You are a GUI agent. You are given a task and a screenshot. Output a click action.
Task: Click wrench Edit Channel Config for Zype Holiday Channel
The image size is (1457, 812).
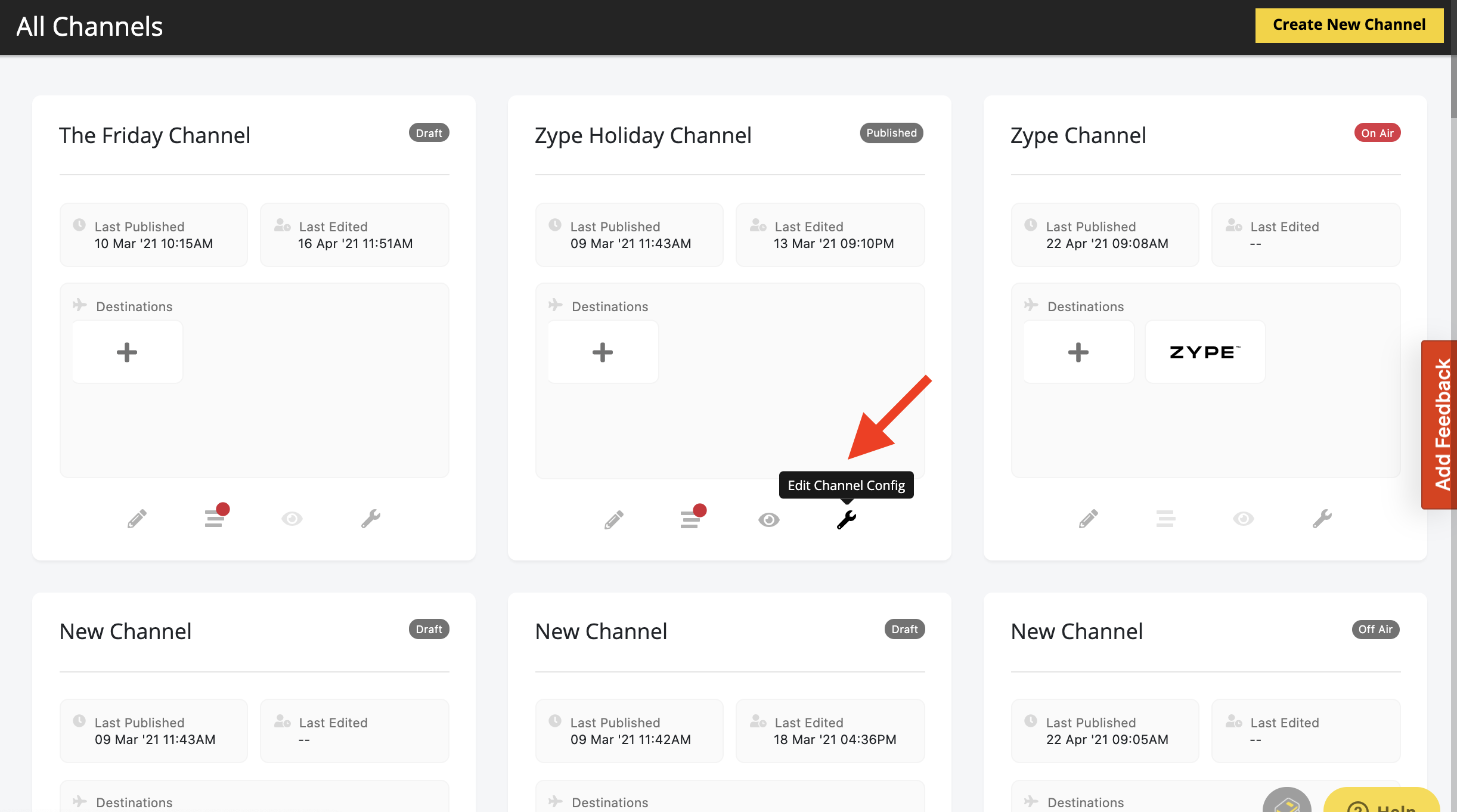[x=847, y=520]
